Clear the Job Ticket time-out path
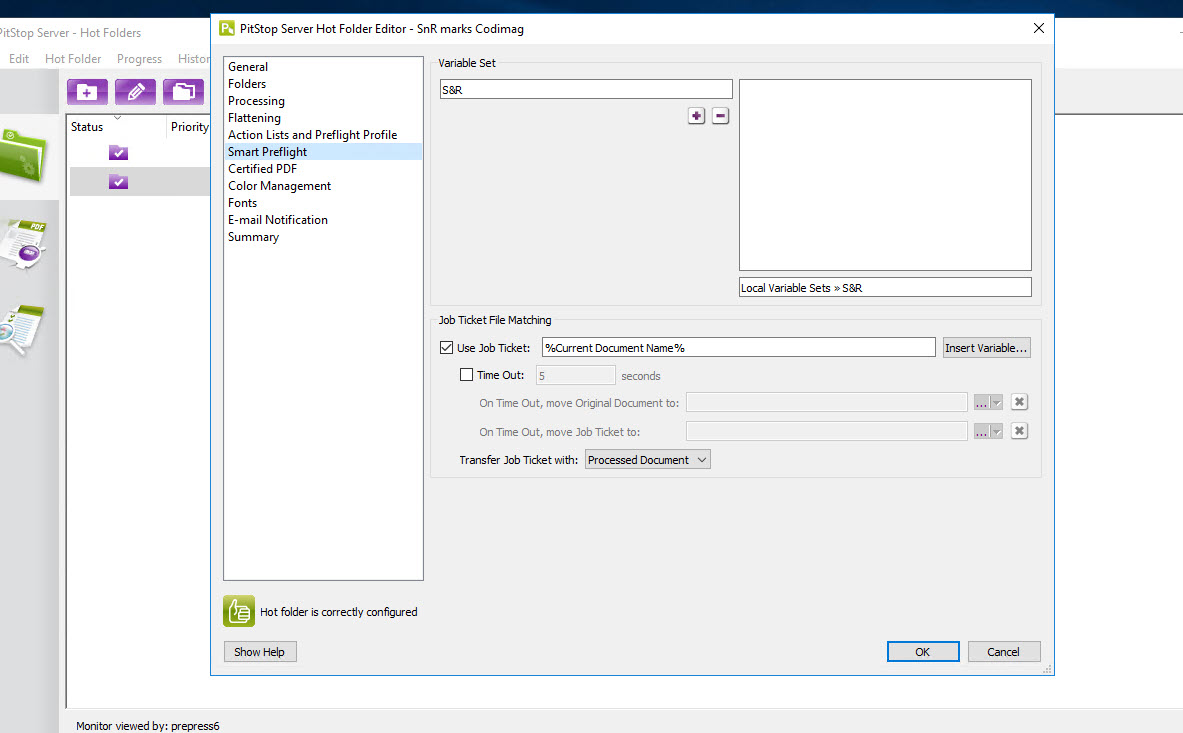 pyautogui.click(x=1019, y=431)
